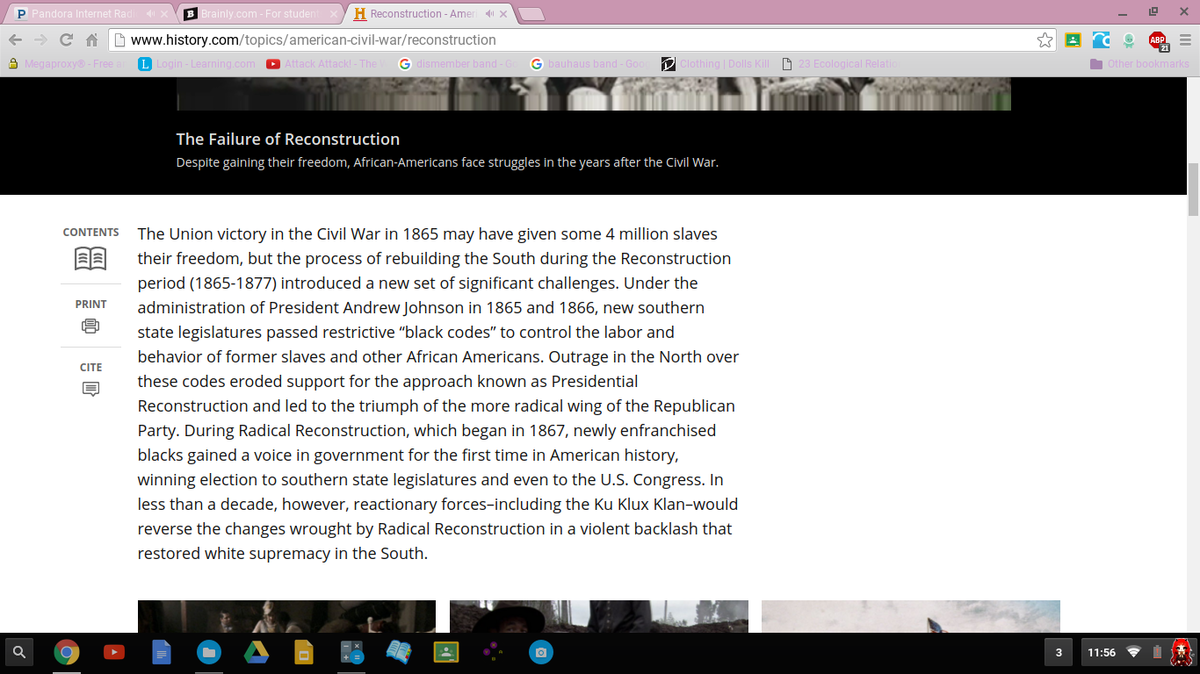This screenshot has width=1200, height=674.
Task: Print the article using the printer icon
Action: coord(90,327)
